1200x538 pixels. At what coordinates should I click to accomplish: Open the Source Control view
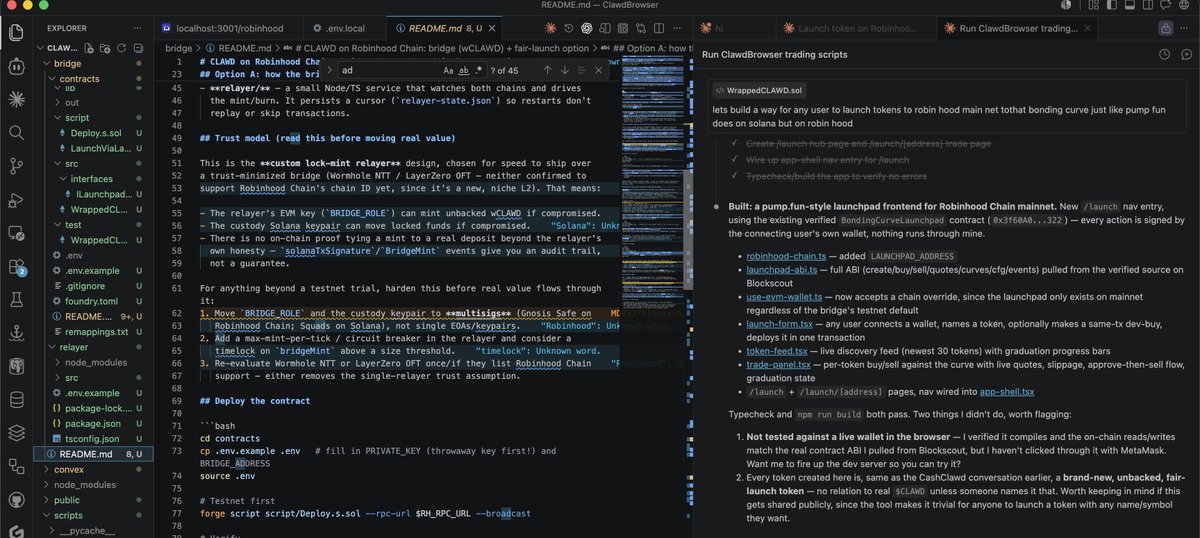point(16,166)
